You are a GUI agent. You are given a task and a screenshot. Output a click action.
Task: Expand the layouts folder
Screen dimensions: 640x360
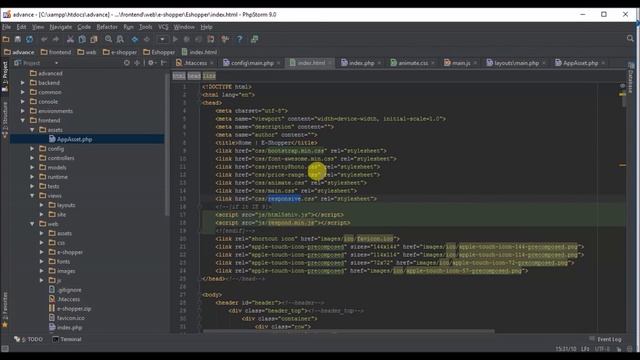pyautogui.click(x=42, y=205)
